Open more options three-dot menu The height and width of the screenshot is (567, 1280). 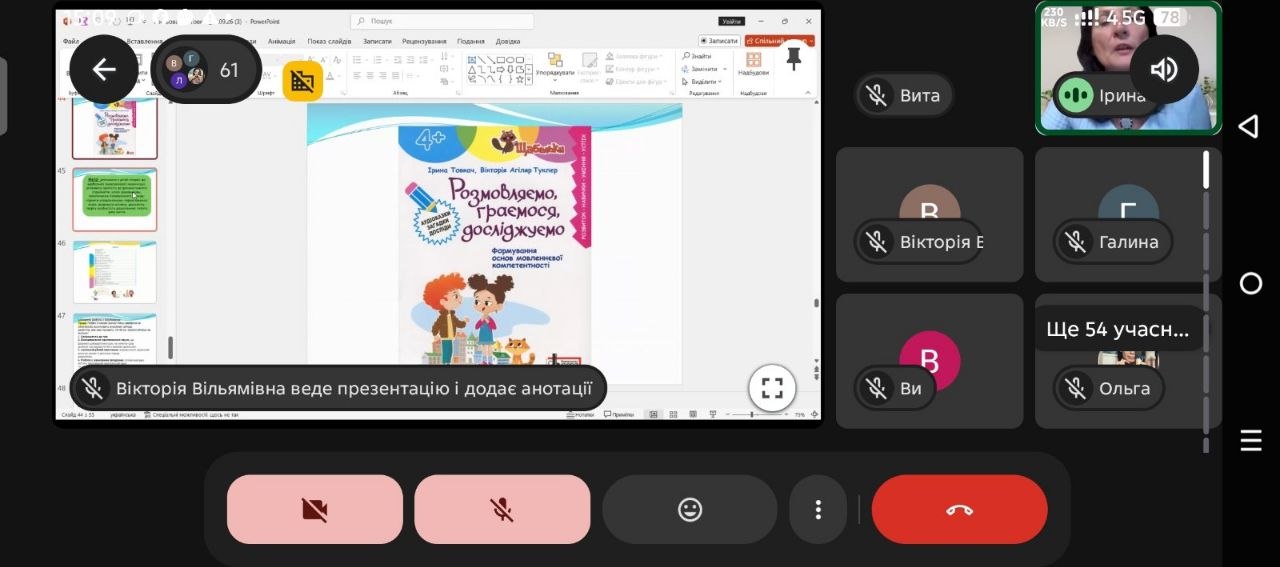[x=818, y=509]
